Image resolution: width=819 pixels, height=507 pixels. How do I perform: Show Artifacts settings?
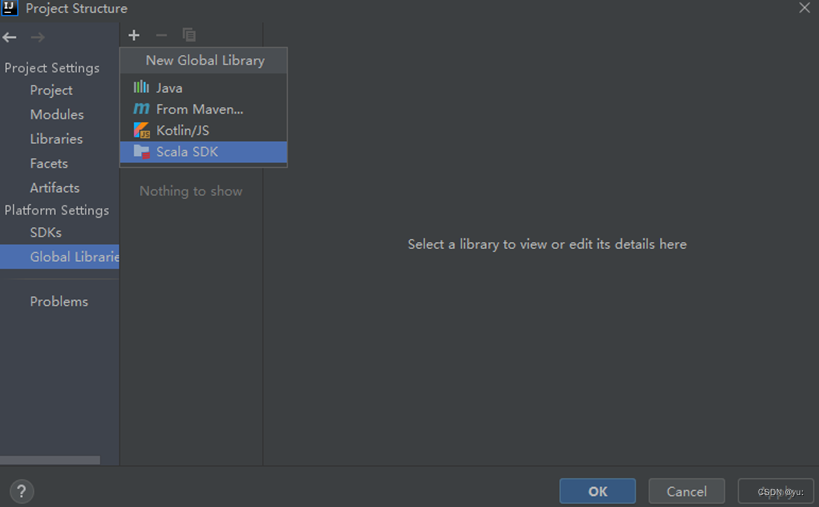(55, 187)
